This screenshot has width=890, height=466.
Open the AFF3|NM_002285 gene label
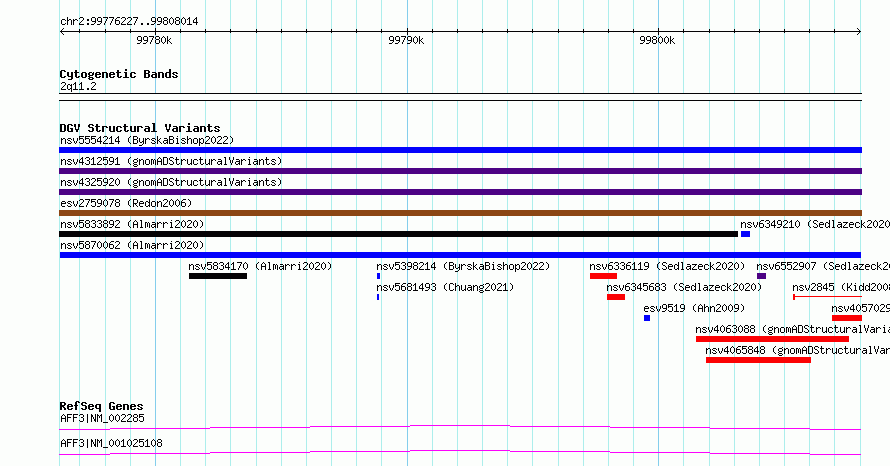coord(102,418)
